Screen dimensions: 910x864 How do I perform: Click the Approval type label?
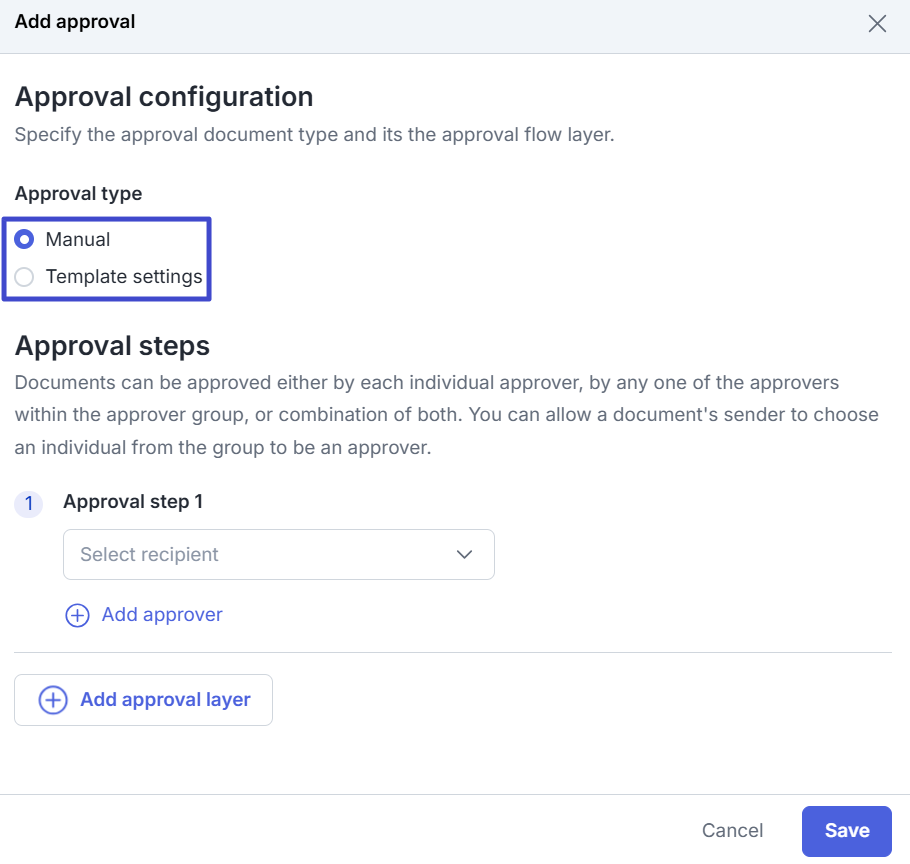[x=78, y=194]
